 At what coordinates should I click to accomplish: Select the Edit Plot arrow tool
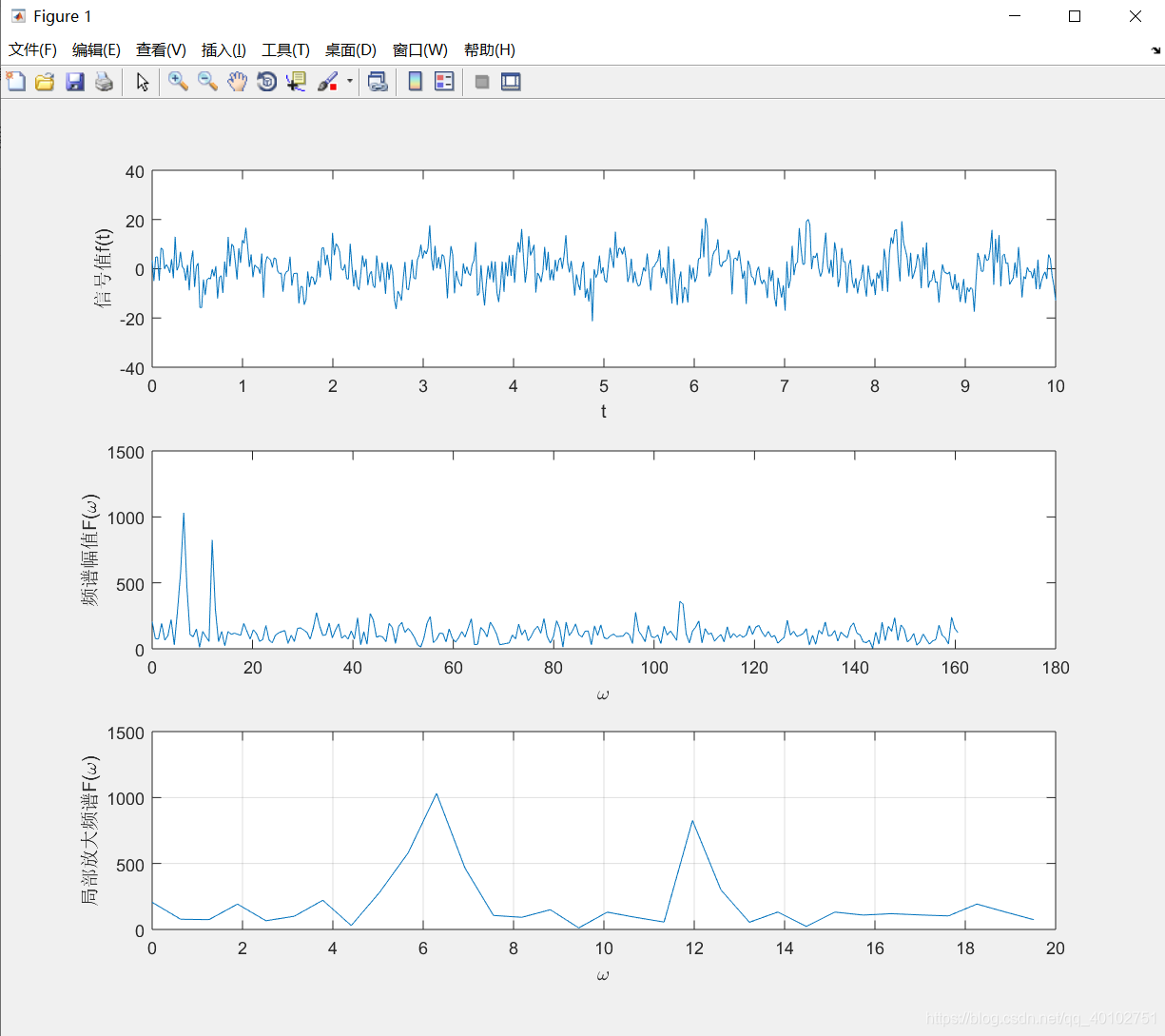(x=143, y=82)
